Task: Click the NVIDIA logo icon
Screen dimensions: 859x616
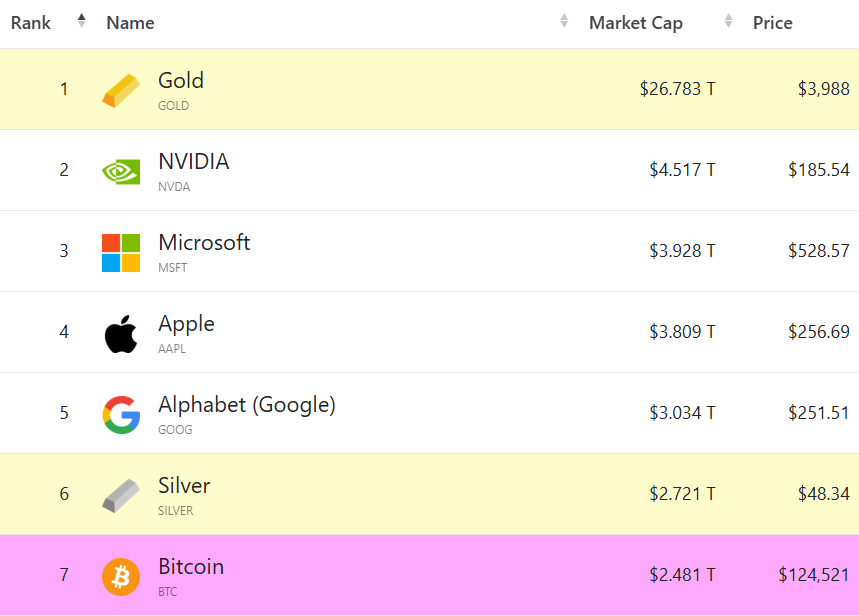Action: click(121, 171)
